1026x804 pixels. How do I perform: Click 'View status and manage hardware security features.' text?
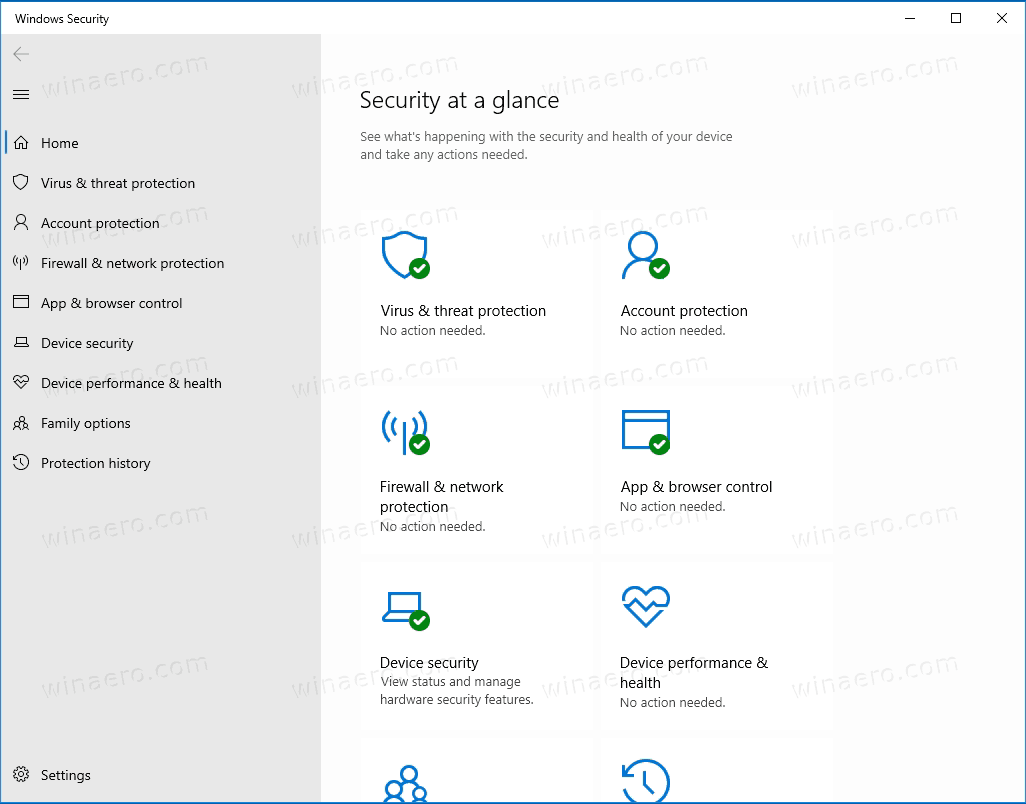(457, 691)
